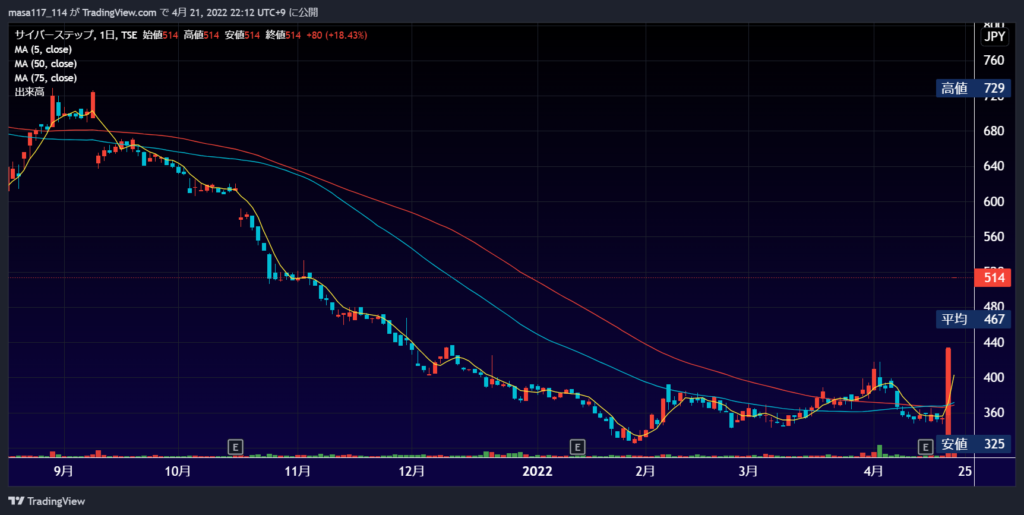The image size is (1024, 515).
Task: Click the 640 price axis label
Action: 993,166
